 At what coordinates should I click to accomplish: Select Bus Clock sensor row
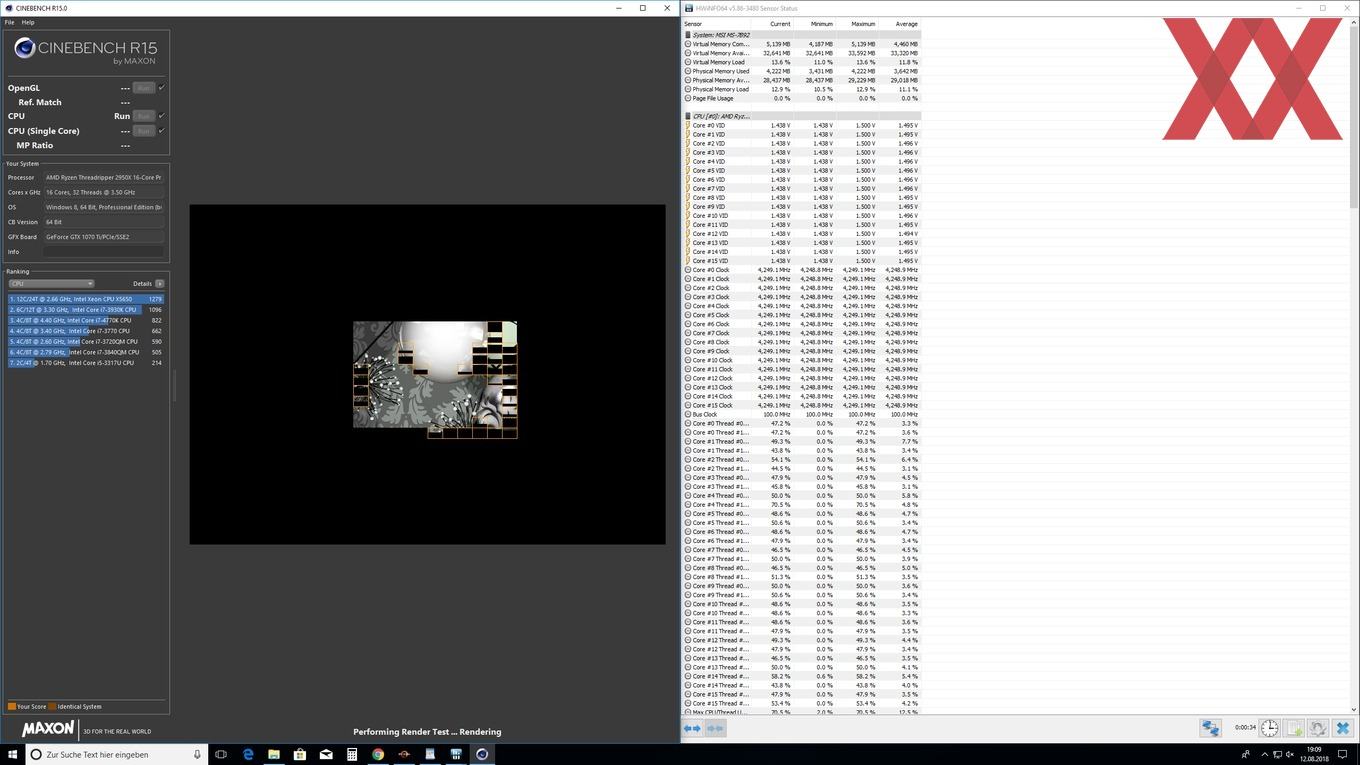802,414
